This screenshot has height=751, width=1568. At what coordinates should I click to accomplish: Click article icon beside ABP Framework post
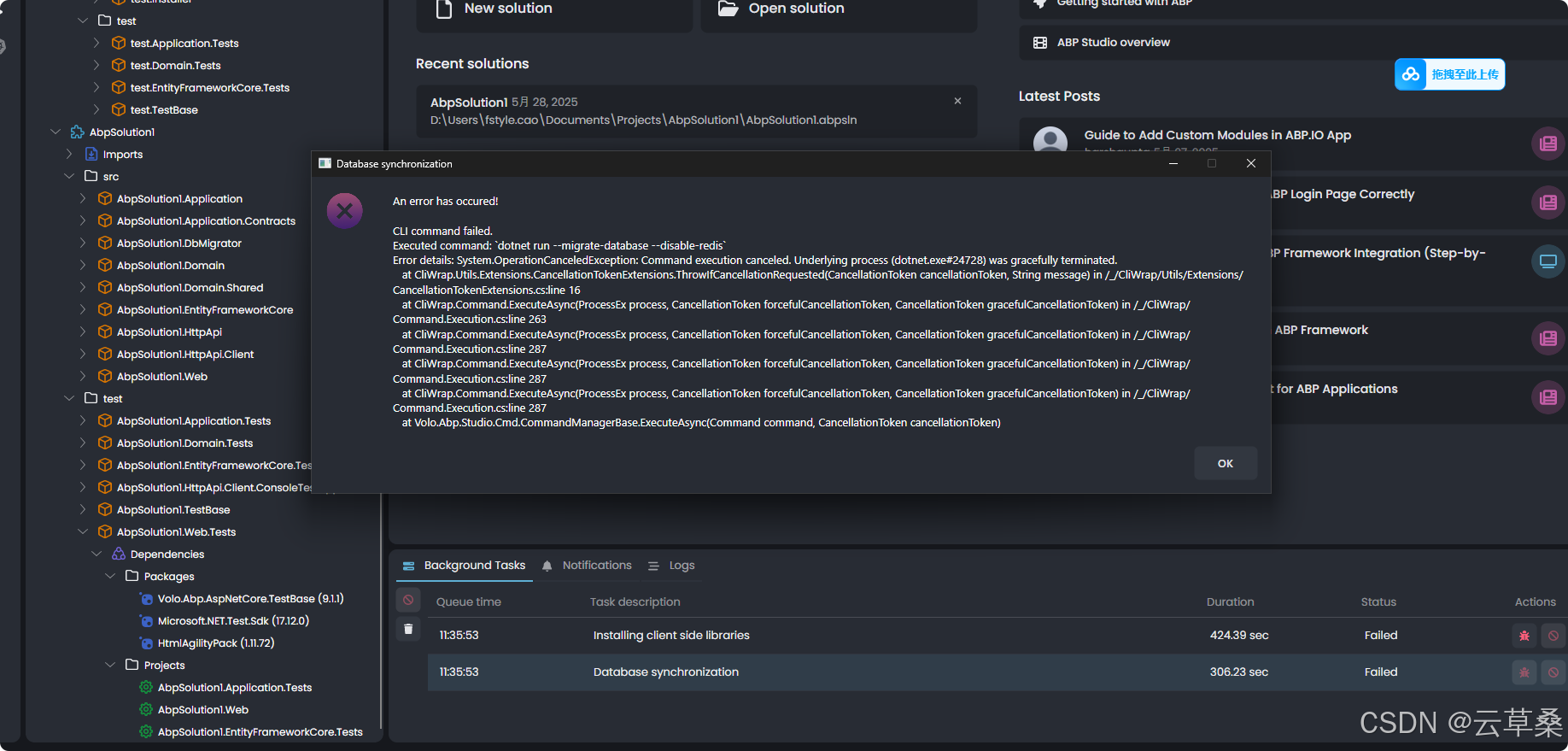pos(1548,337)
